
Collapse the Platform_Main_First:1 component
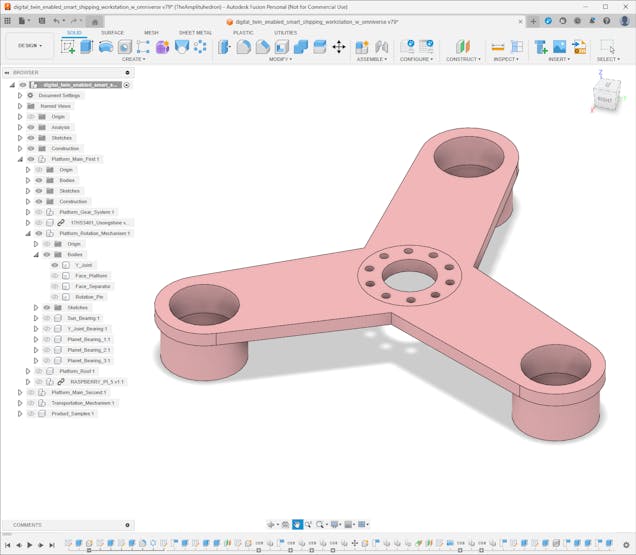(x=19, y=159)
